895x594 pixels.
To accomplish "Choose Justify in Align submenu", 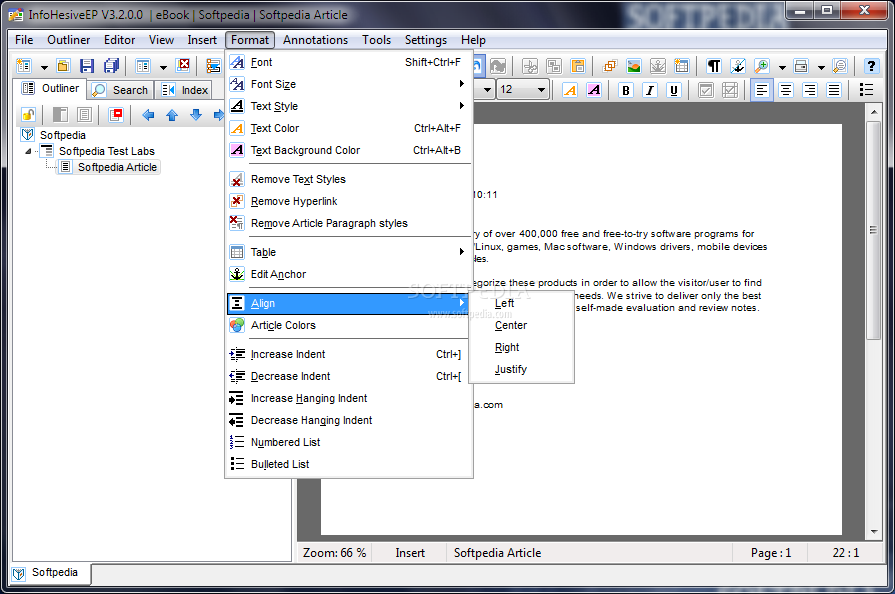I will [521, 369].
